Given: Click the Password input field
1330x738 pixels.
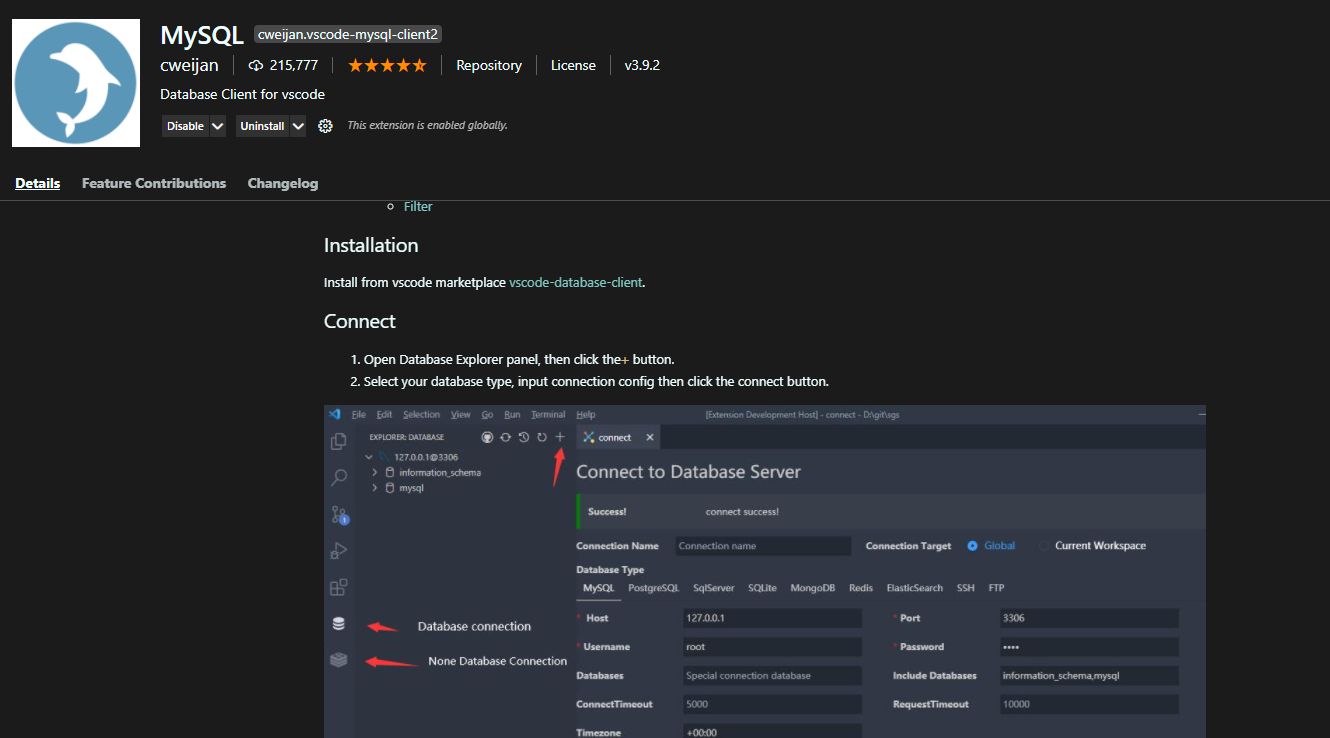Looking at the screenshot, I should click(1088, 647).
